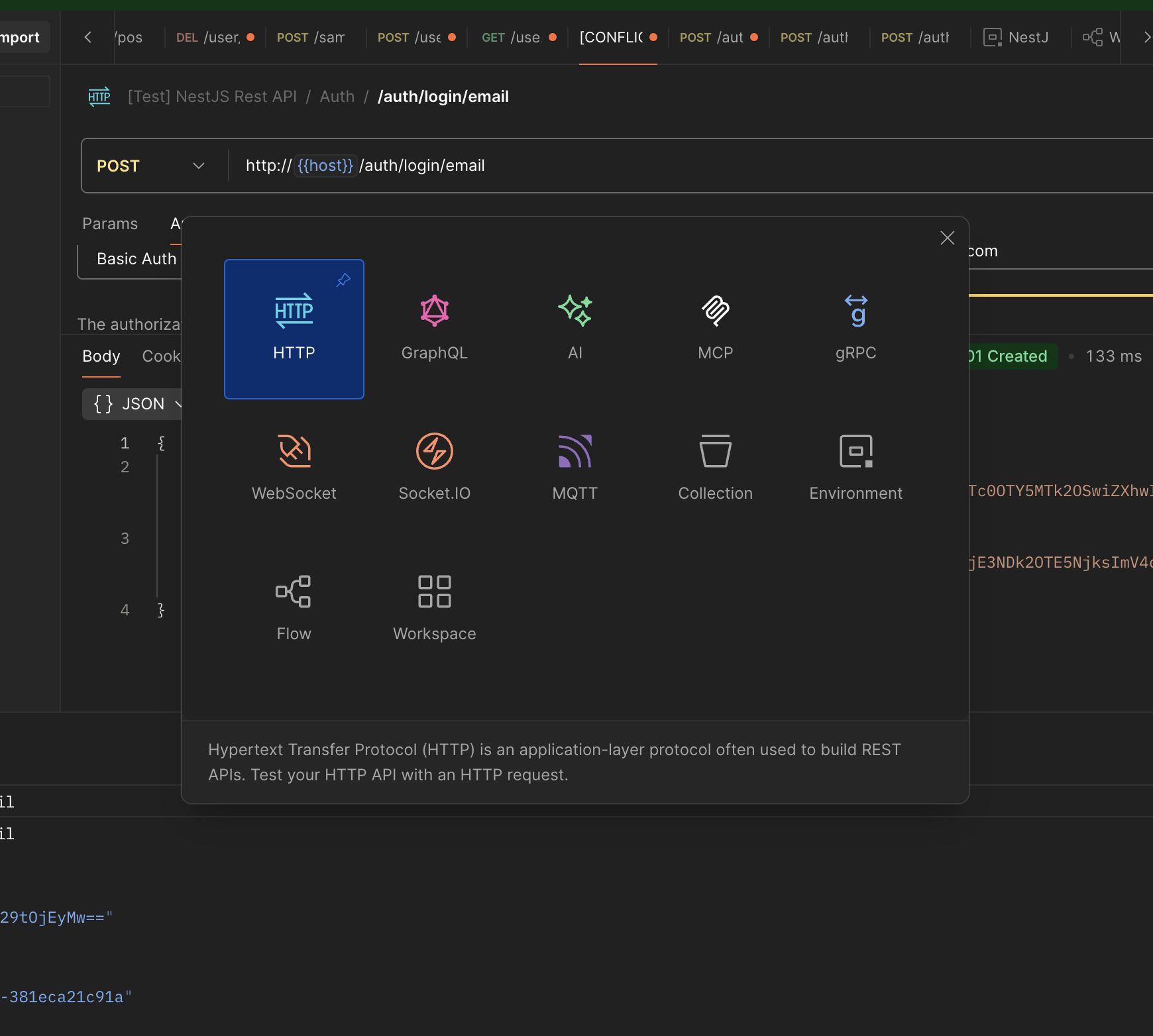1153x1036 pixels.
Task: Open the POST /aut tab with unsaved dot
Action: coord(718,37)
